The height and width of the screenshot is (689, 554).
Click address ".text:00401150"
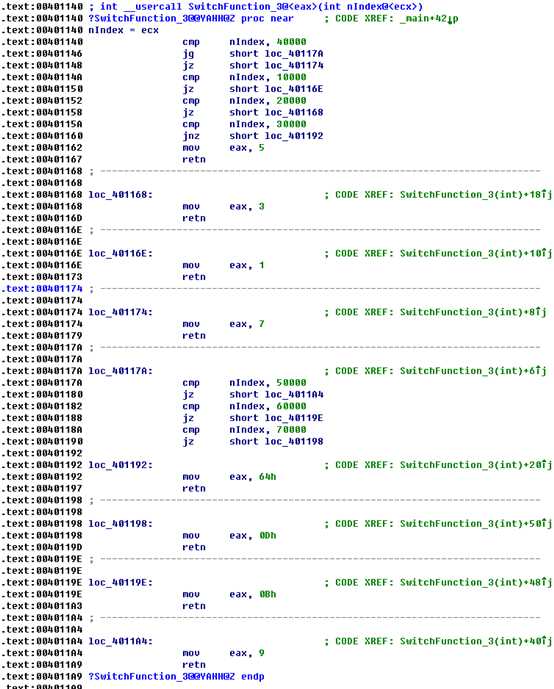pyautogui.click(x=42, y=89)
